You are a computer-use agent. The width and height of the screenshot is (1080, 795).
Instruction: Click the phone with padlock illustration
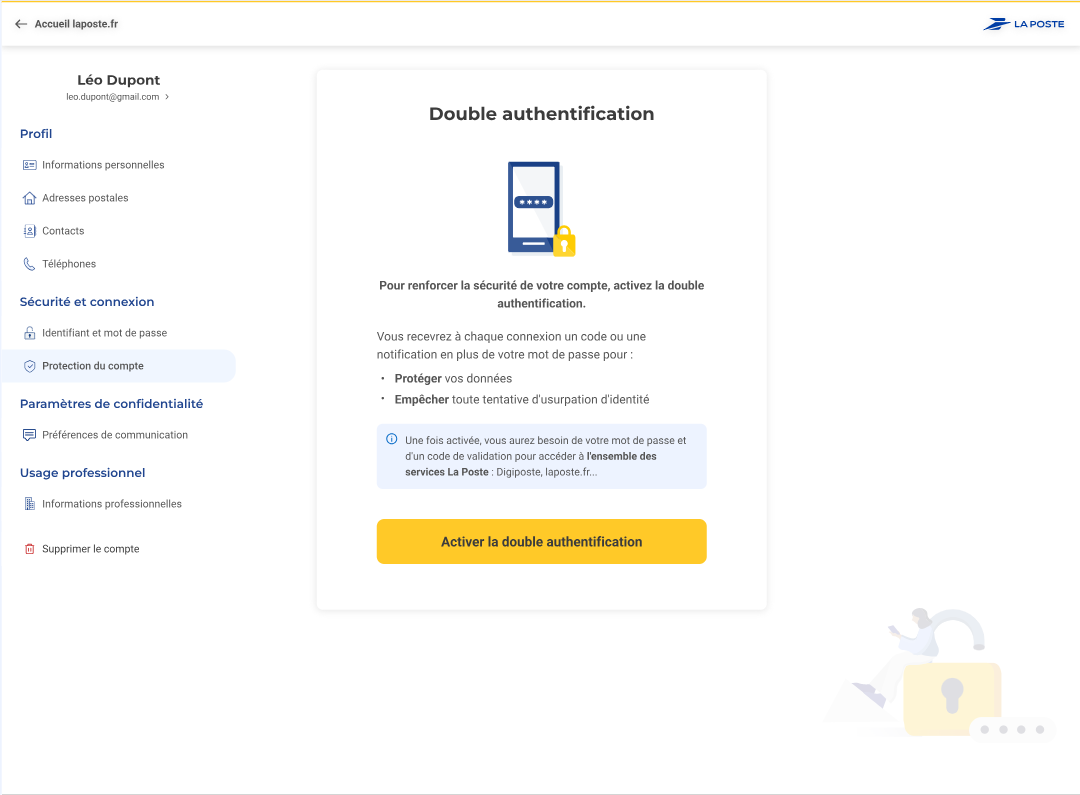tap(541, 208)
